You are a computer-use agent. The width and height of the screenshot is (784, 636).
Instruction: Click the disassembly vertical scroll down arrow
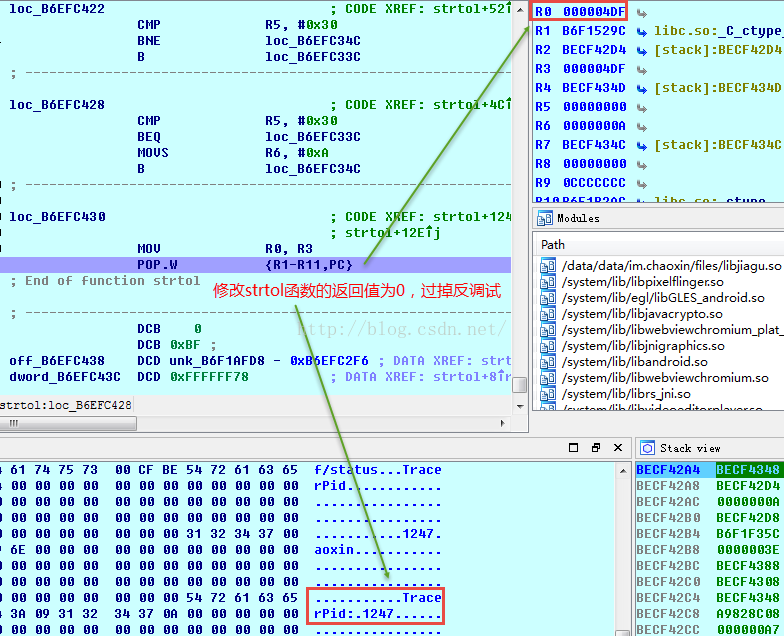(x=520, y=406)
